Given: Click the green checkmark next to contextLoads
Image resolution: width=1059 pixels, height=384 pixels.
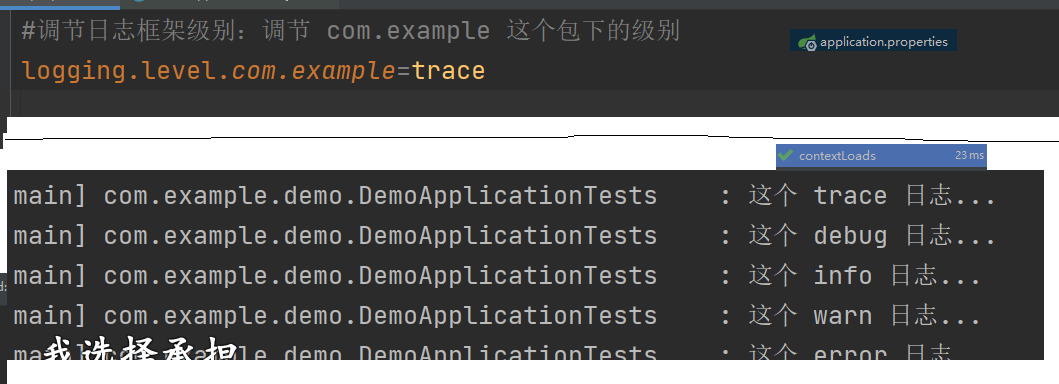Looking at the screenshot, I should (x=785, y=155).
